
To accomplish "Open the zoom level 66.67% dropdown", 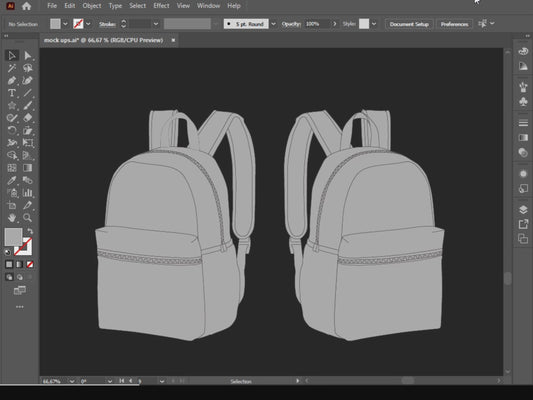I will 72,381.
